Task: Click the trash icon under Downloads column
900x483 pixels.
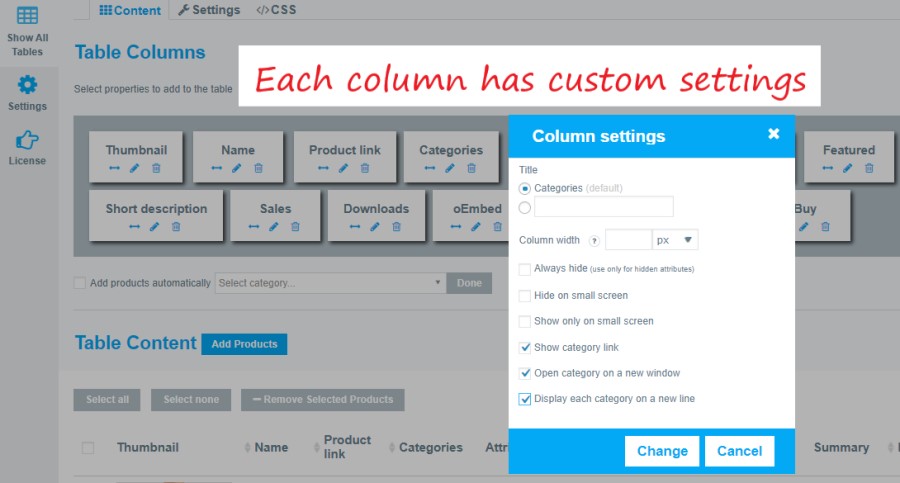Action: tap(396, 227)
